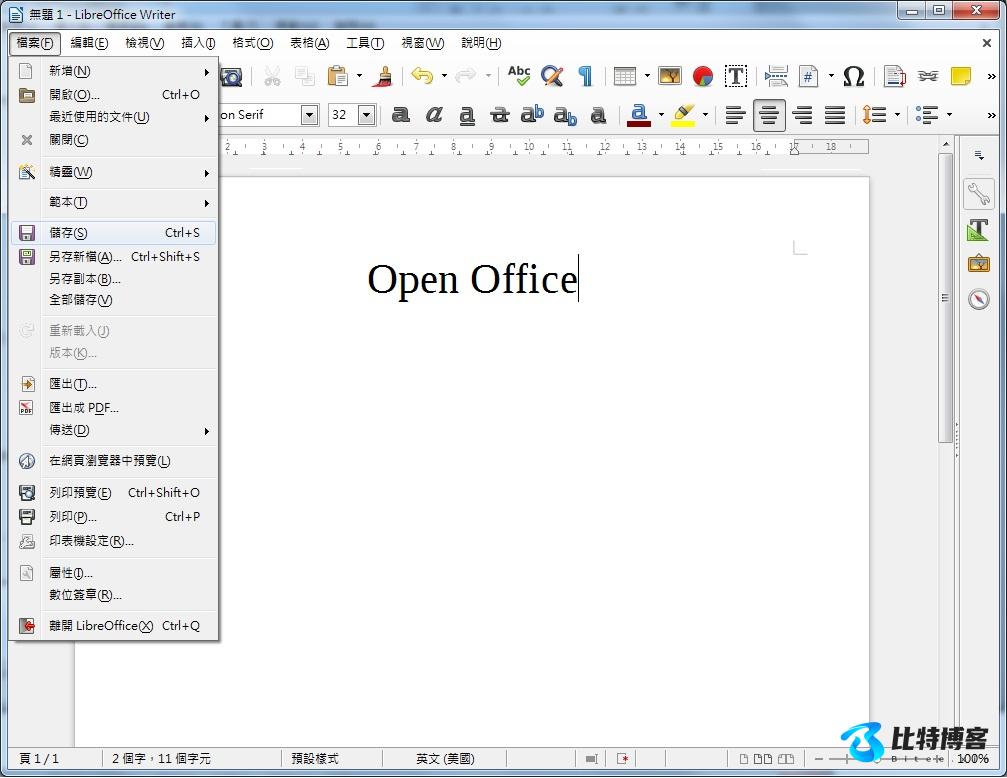Toggle strikethrough text formatting
This screenshot has height=778, width=1007.
(x=500, y=115)
